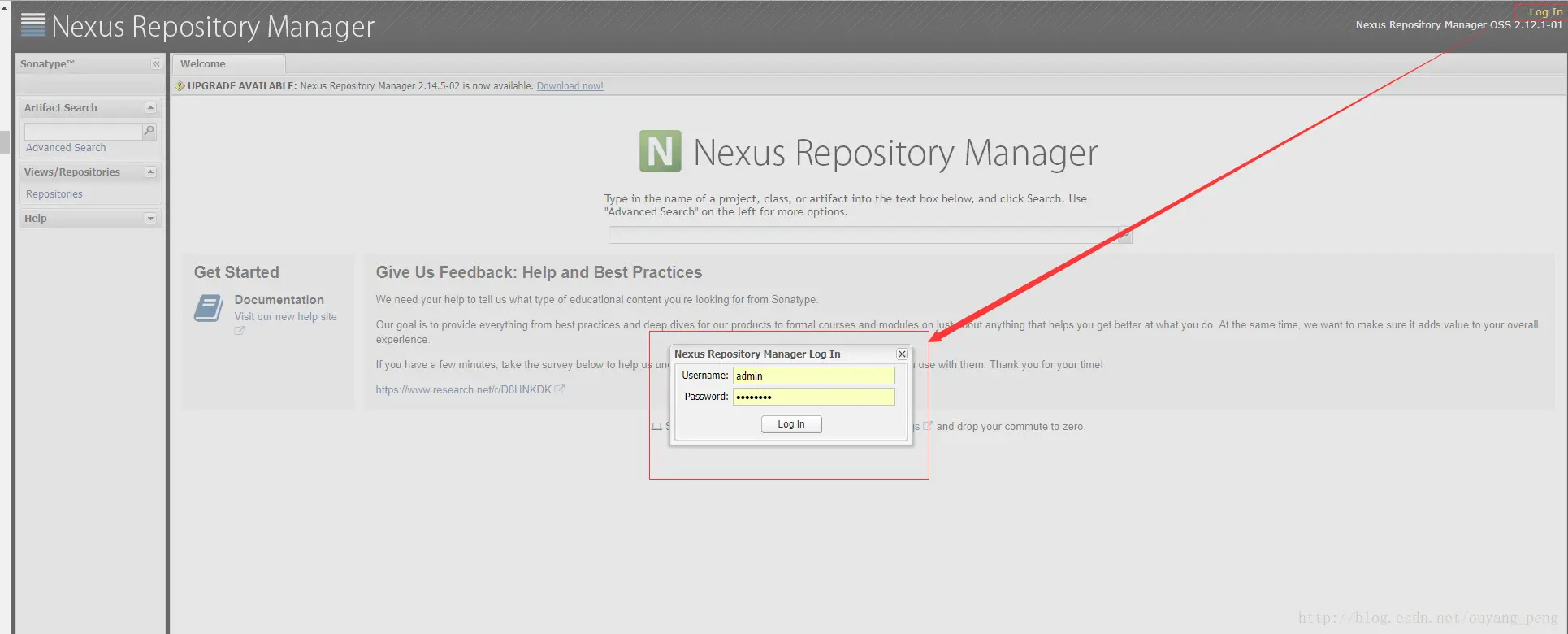This screenshot has height=634, width=1568.
Task: Close the Nexus Log In dialog
Action: (902, 354)
